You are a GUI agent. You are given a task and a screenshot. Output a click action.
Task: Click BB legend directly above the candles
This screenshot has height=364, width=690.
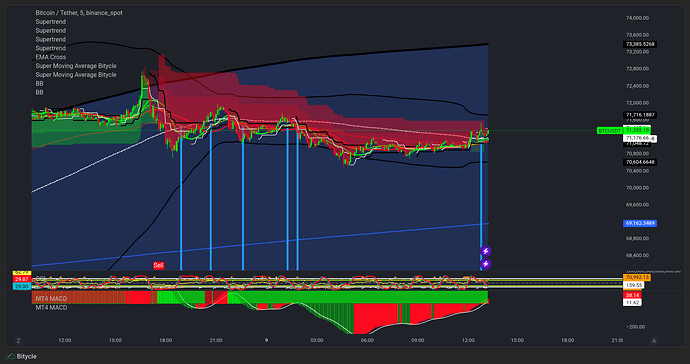40,92
